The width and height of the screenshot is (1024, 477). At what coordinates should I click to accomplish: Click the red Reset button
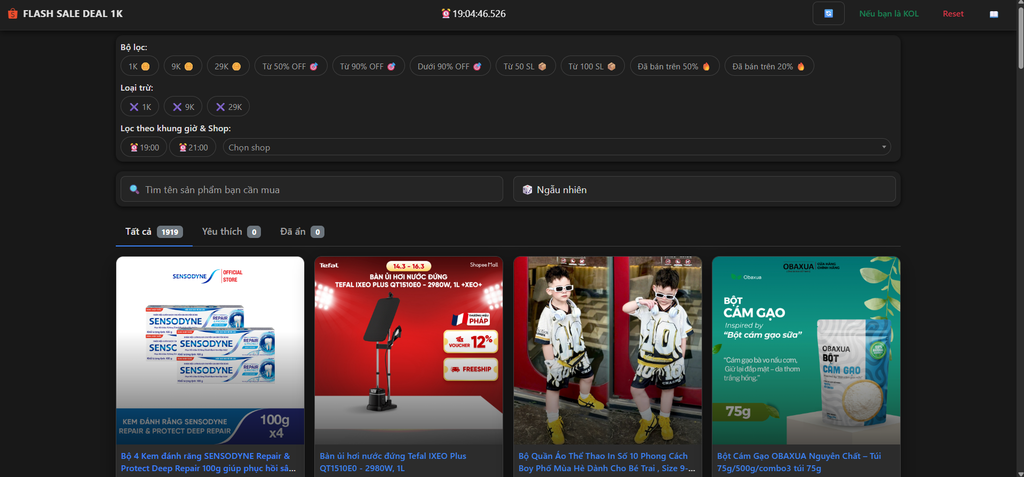(x=953, y=14)
